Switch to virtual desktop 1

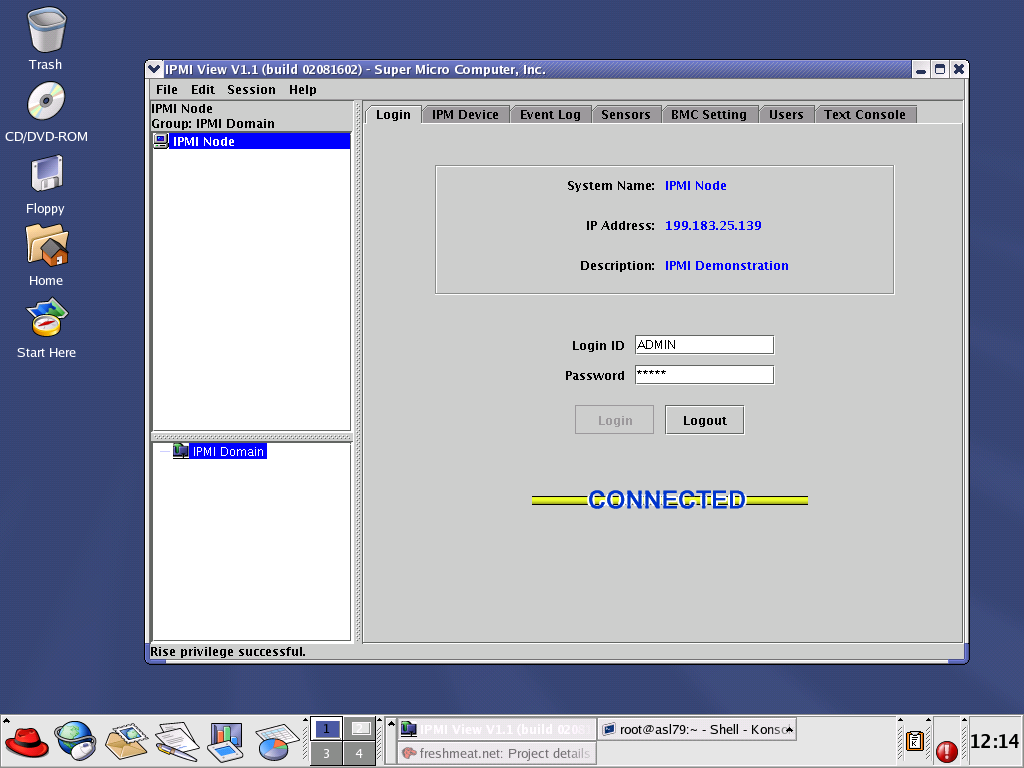pyautogui.click(x=326, y=729)
